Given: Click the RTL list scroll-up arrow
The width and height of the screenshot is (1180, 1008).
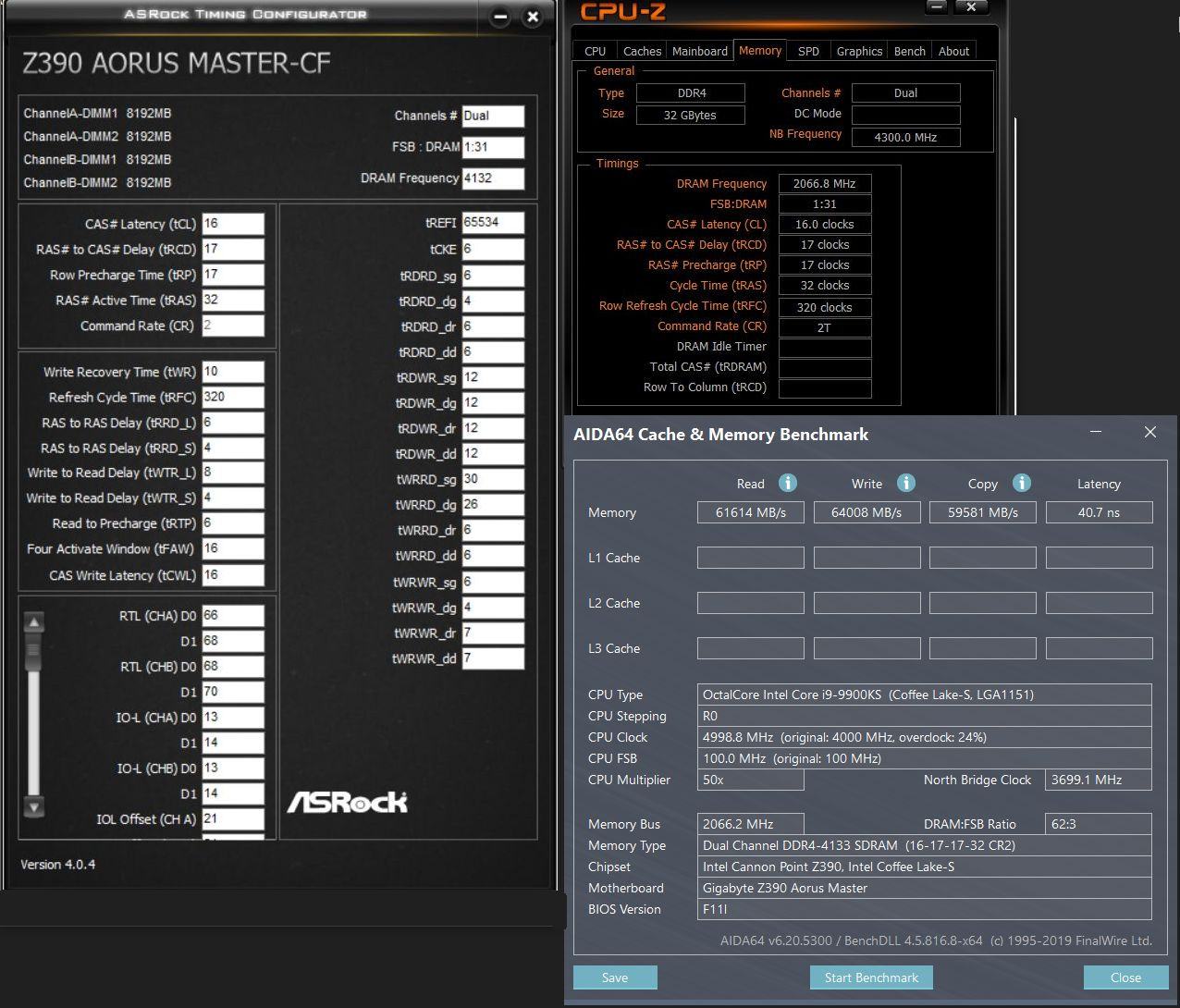Looking at the screenshot, I should [x=34, y=622].
